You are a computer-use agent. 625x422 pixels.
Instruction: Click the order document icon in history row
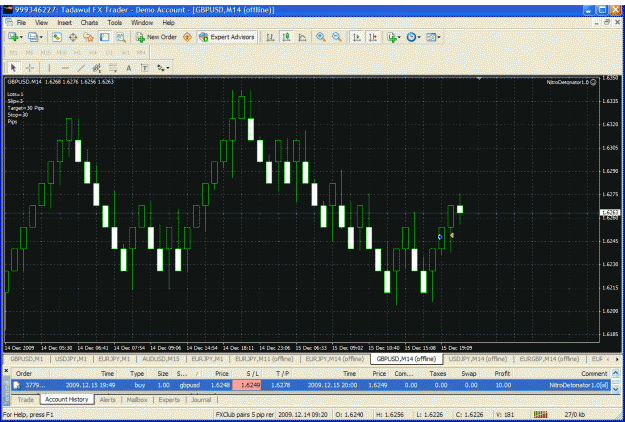[17, 385]
